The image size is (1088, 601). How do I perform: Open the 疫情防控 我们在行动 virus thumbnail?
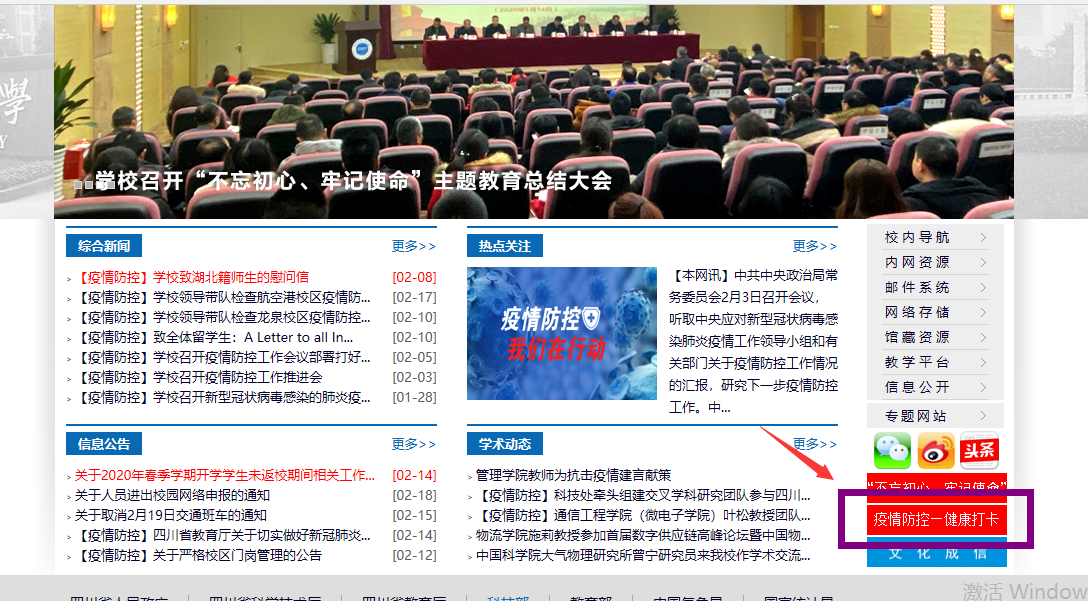[x=562, y=334]
